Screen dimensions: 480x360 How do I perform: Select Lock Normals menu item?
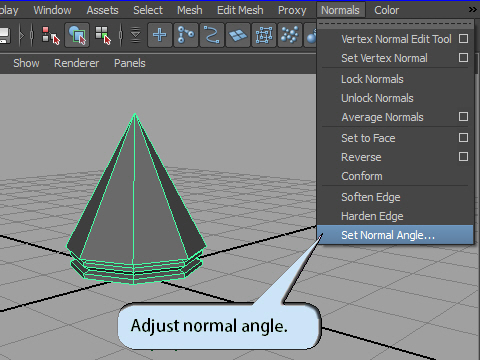tap(372, 79)
